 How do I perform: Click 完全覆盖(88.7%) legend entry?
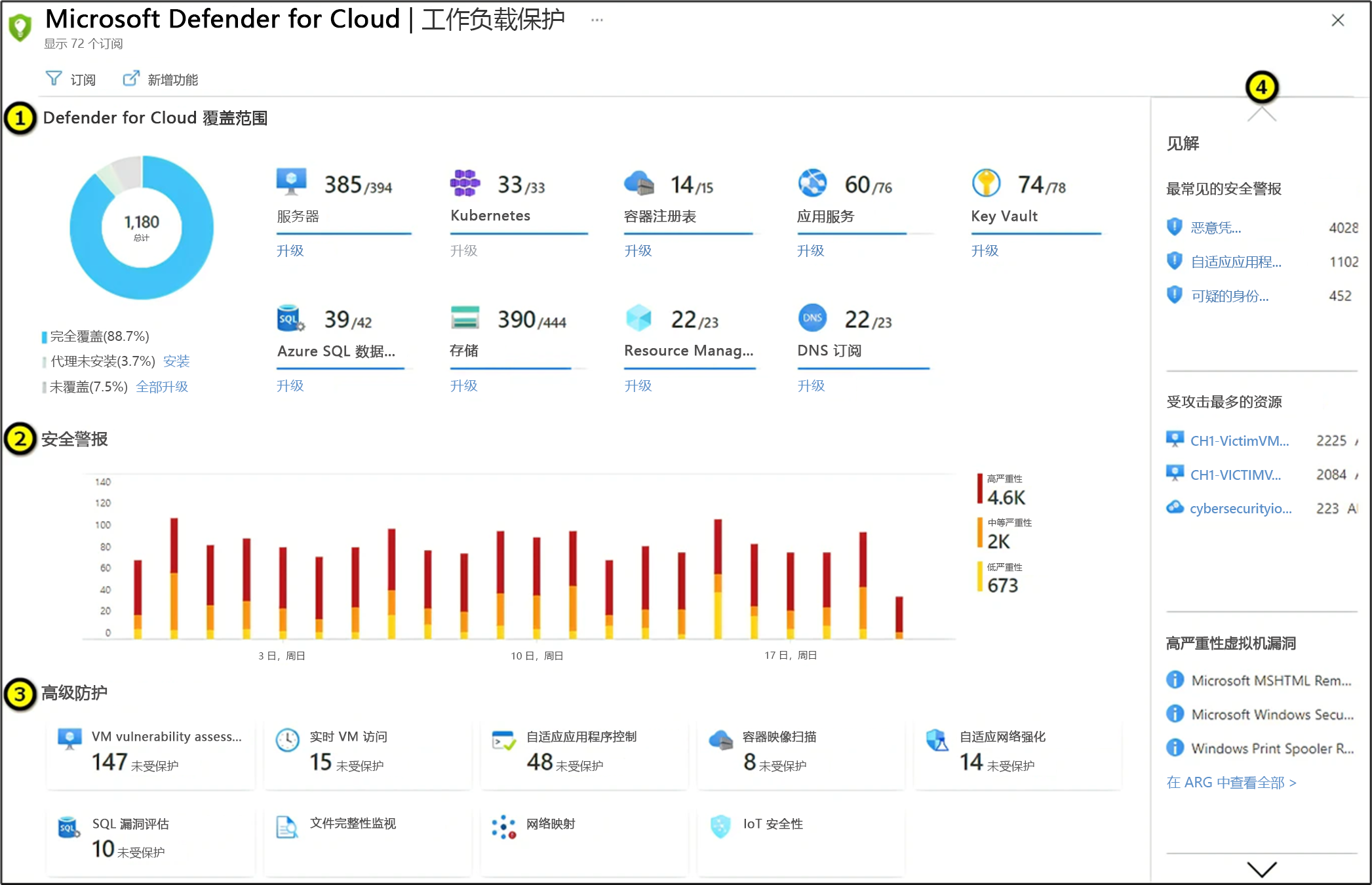[96, 336]
